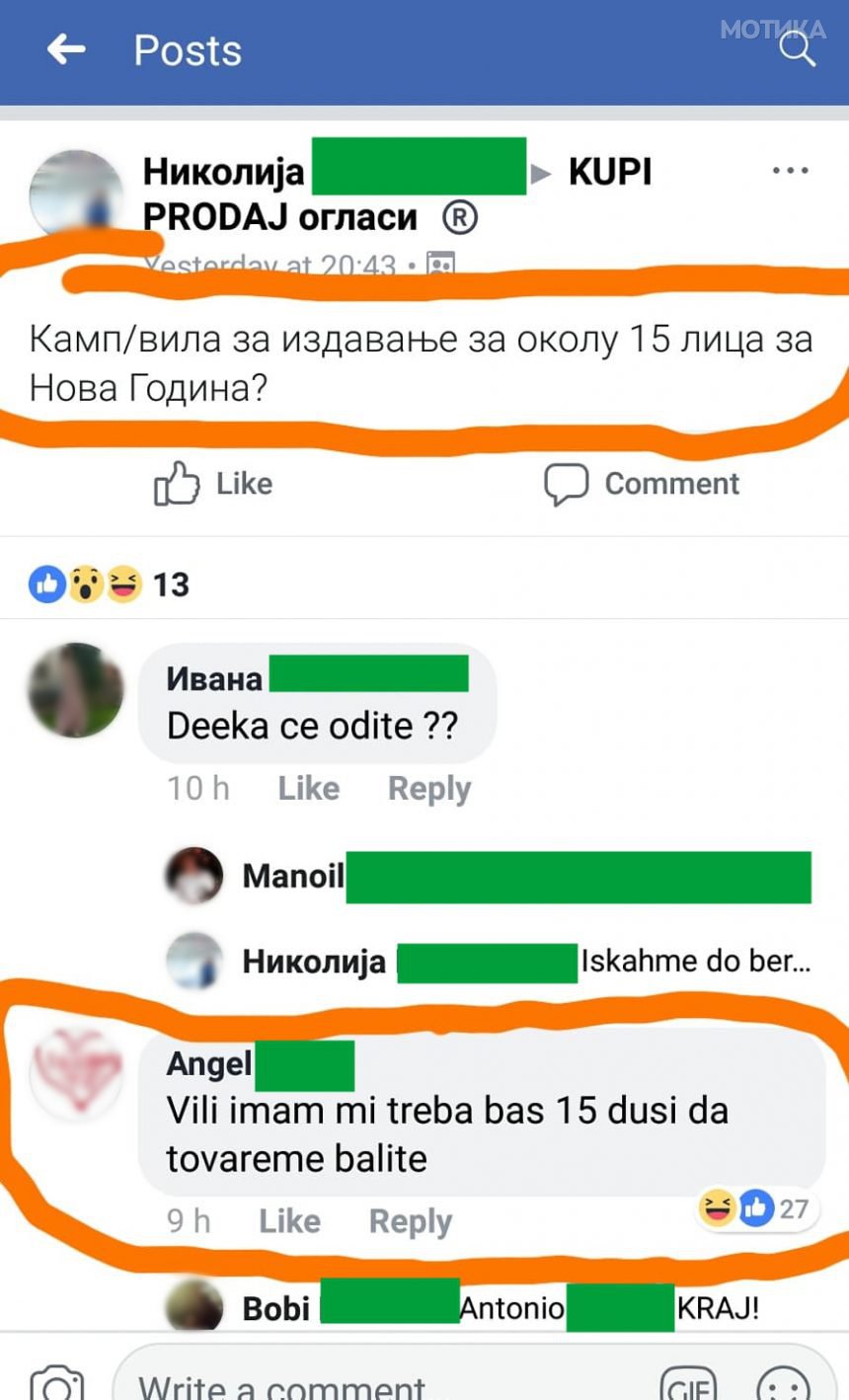Open the three-dot post options menu

pyautogui.click(x=791, y=171)
